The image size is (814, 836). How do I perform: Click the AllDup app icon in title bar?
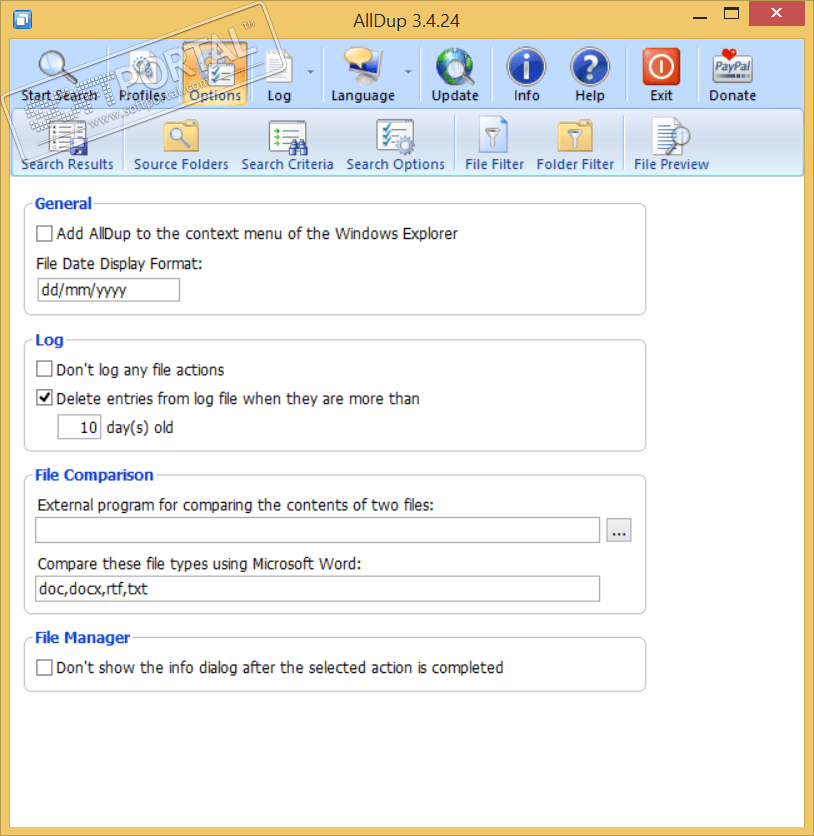coord(22,20)
